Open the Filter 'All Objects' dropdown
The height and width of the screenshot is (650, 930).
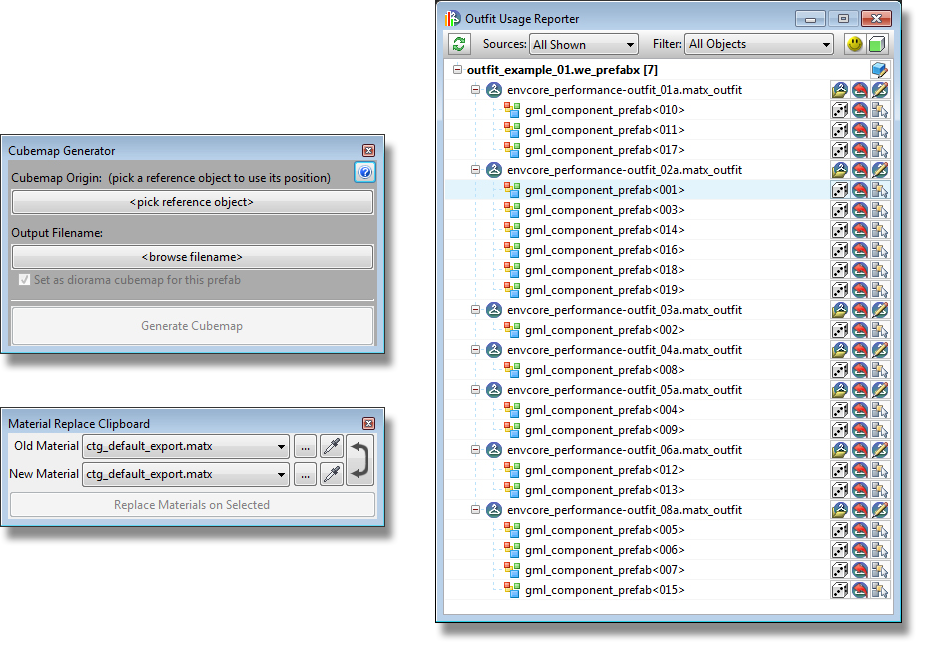(759, 44)
